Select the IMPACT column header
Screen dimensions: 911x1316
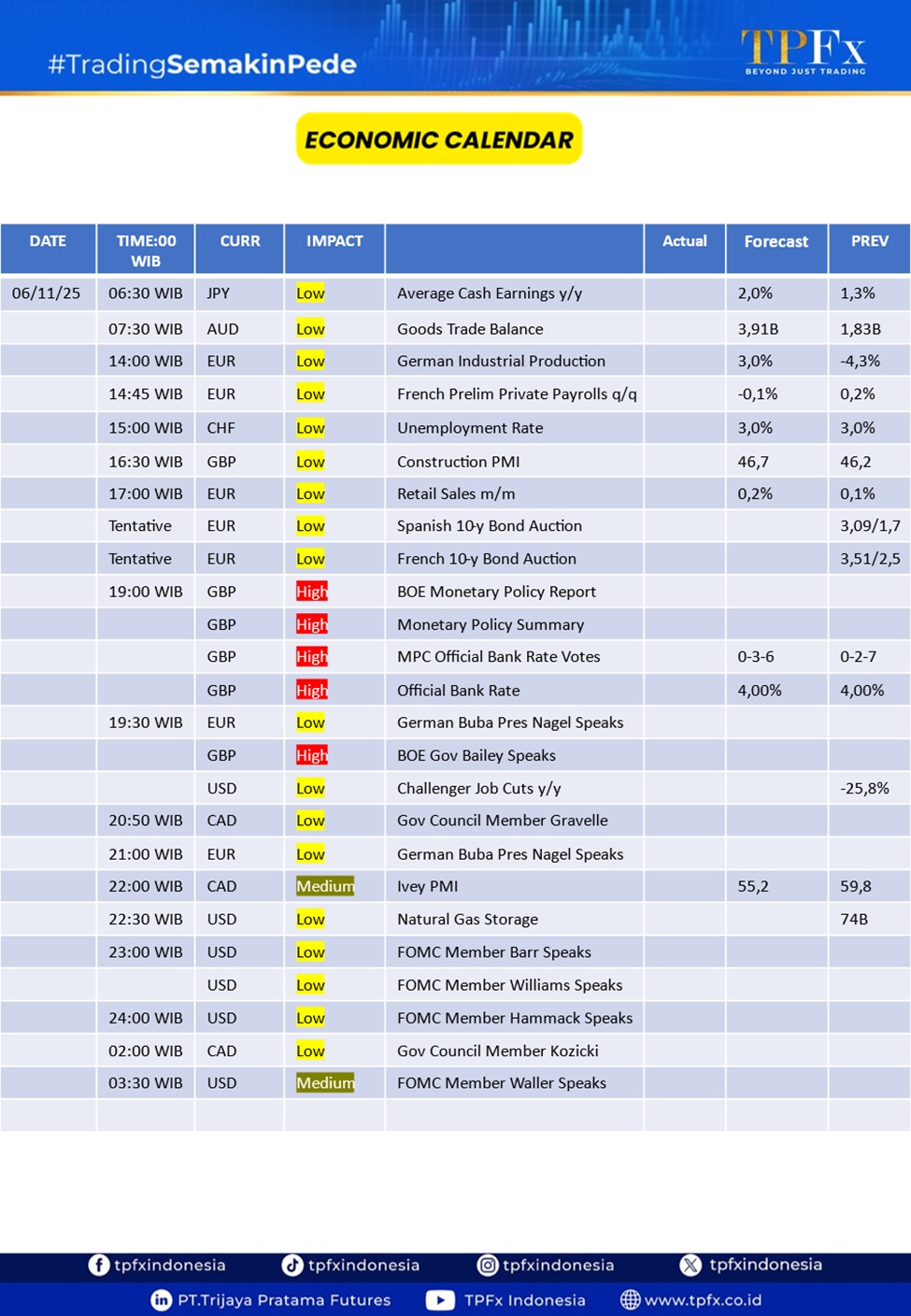[335, 241]
